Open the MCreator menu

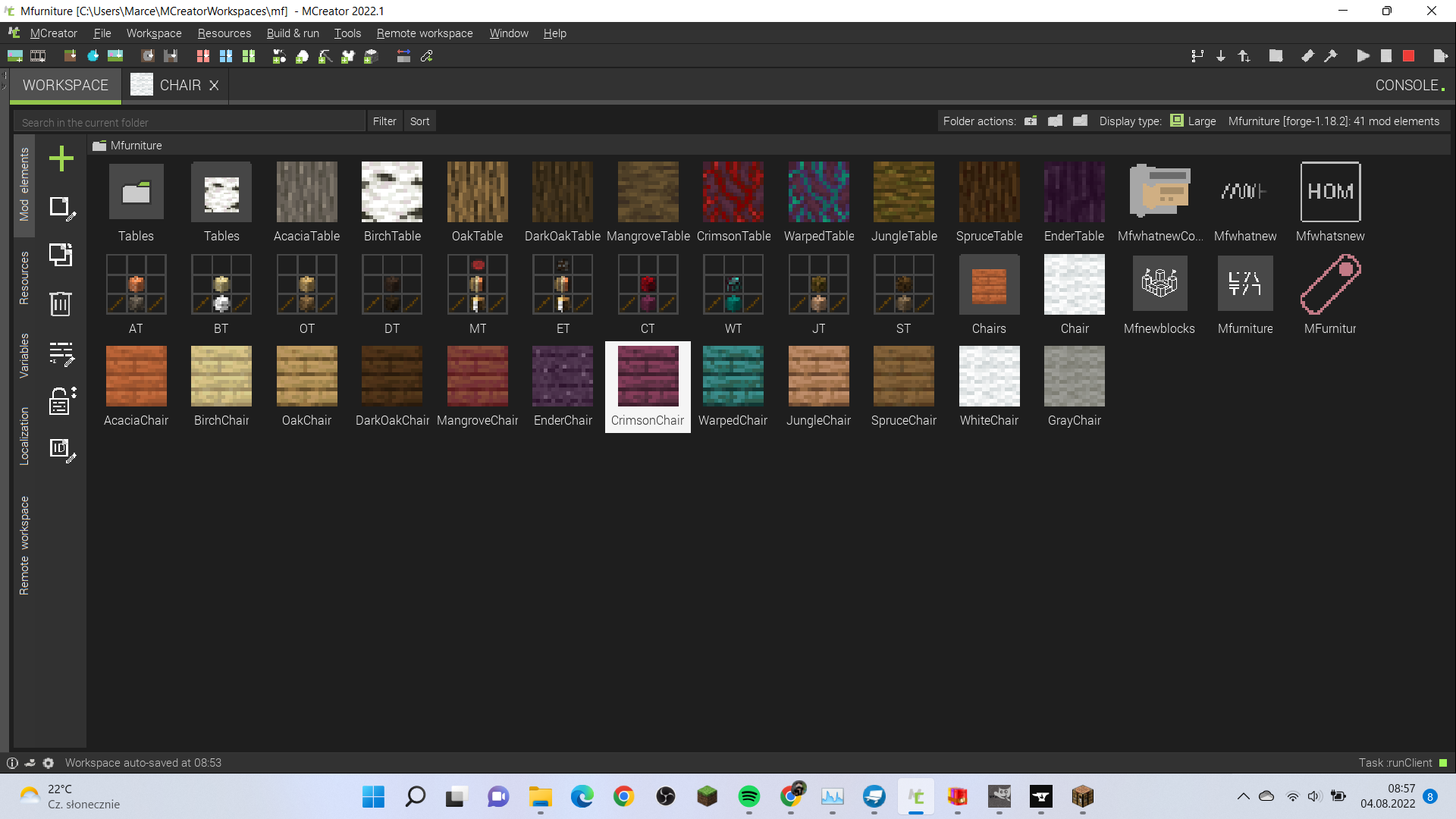pos(53,33)
